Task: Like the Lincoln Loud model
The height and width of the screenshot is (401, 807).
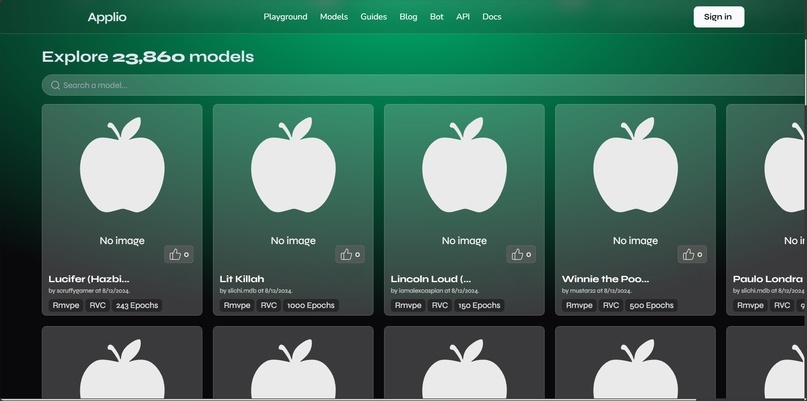Action: click(521, 254)
